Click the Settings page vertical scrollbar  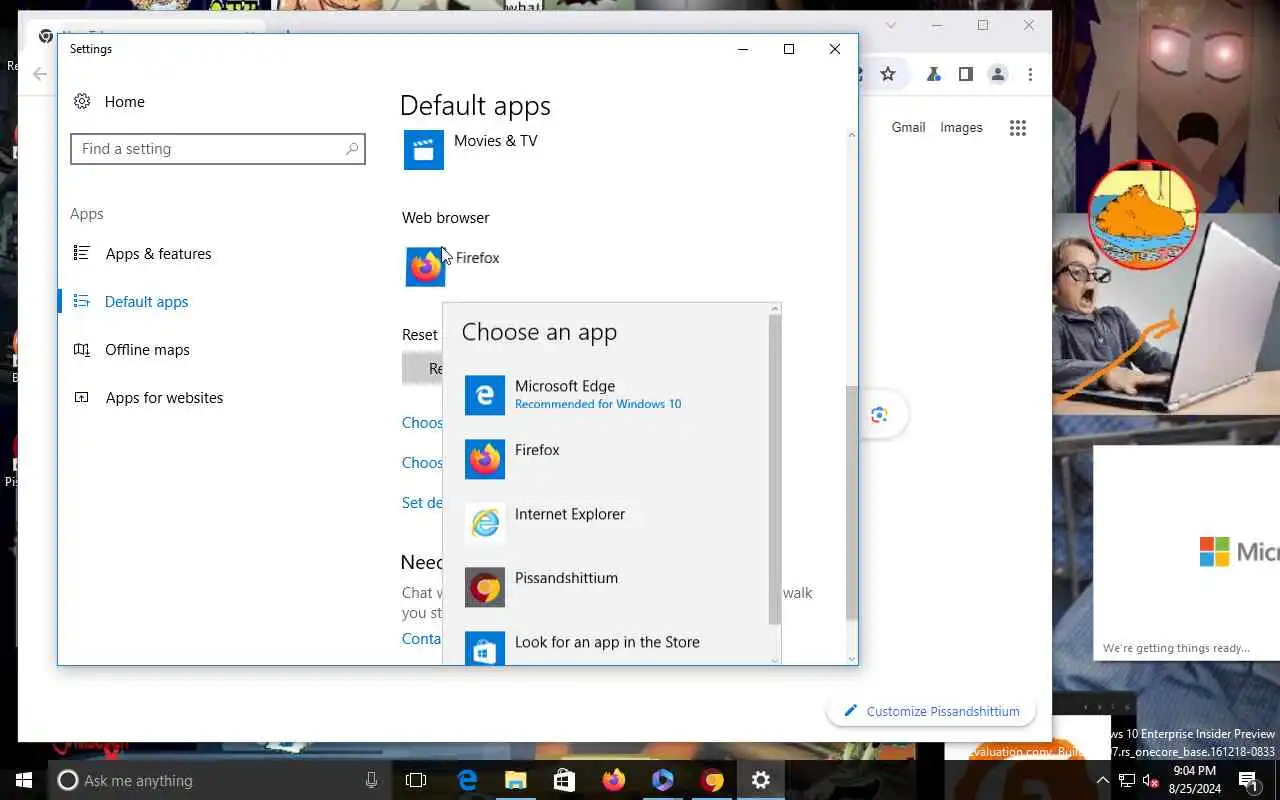852,503
